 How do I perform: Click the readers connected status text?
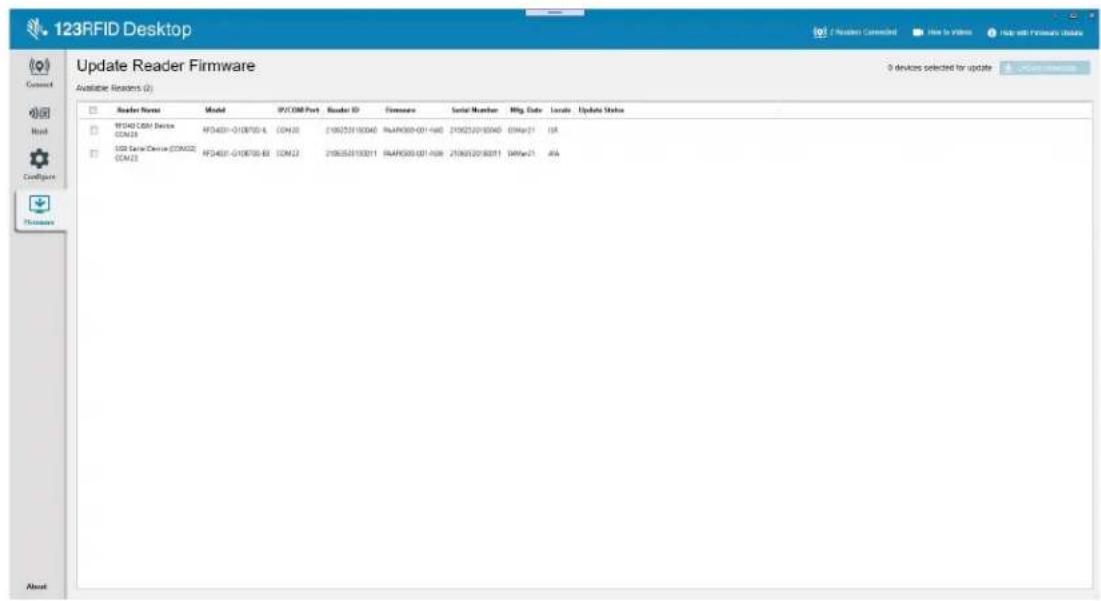863,32
